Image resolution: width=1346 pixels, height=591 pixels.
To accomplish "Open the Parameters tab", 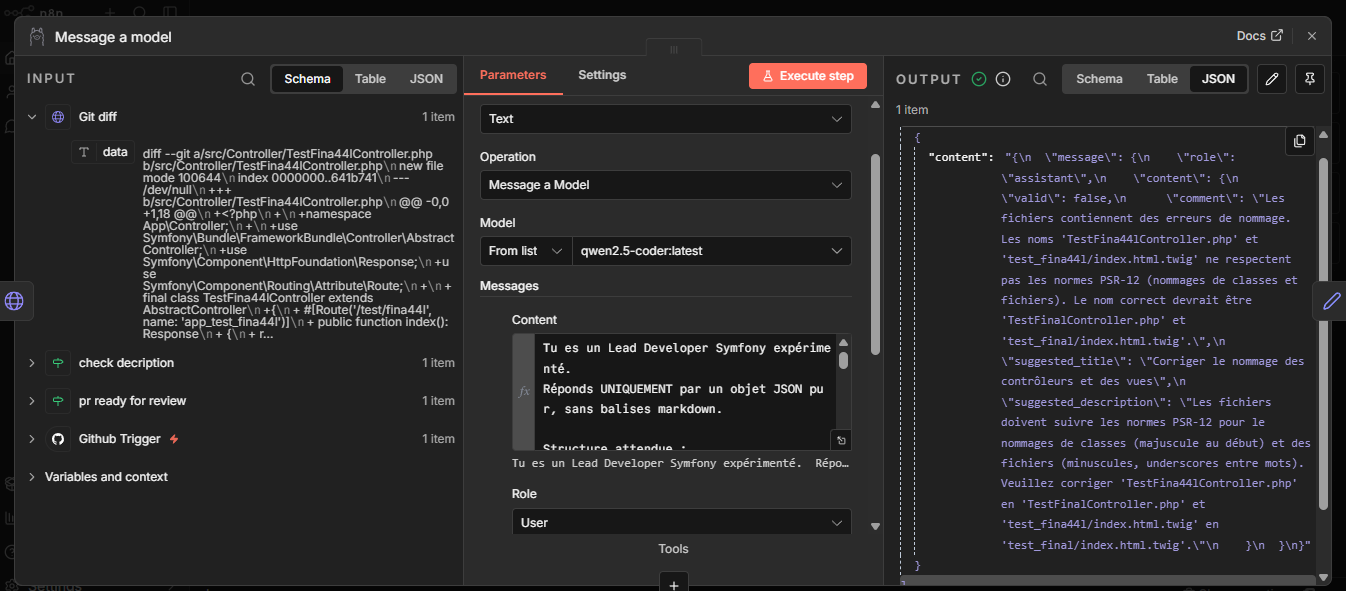I will [x=513, y=75].
